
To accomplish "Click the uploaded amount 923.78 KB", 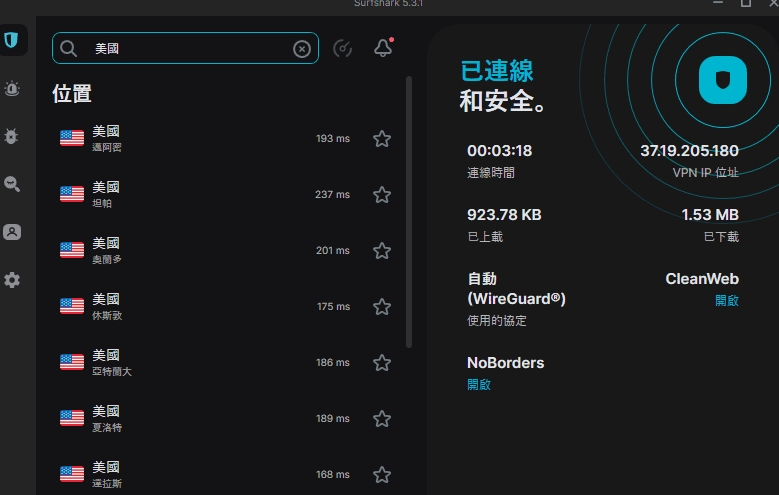I will coord(504,215).
